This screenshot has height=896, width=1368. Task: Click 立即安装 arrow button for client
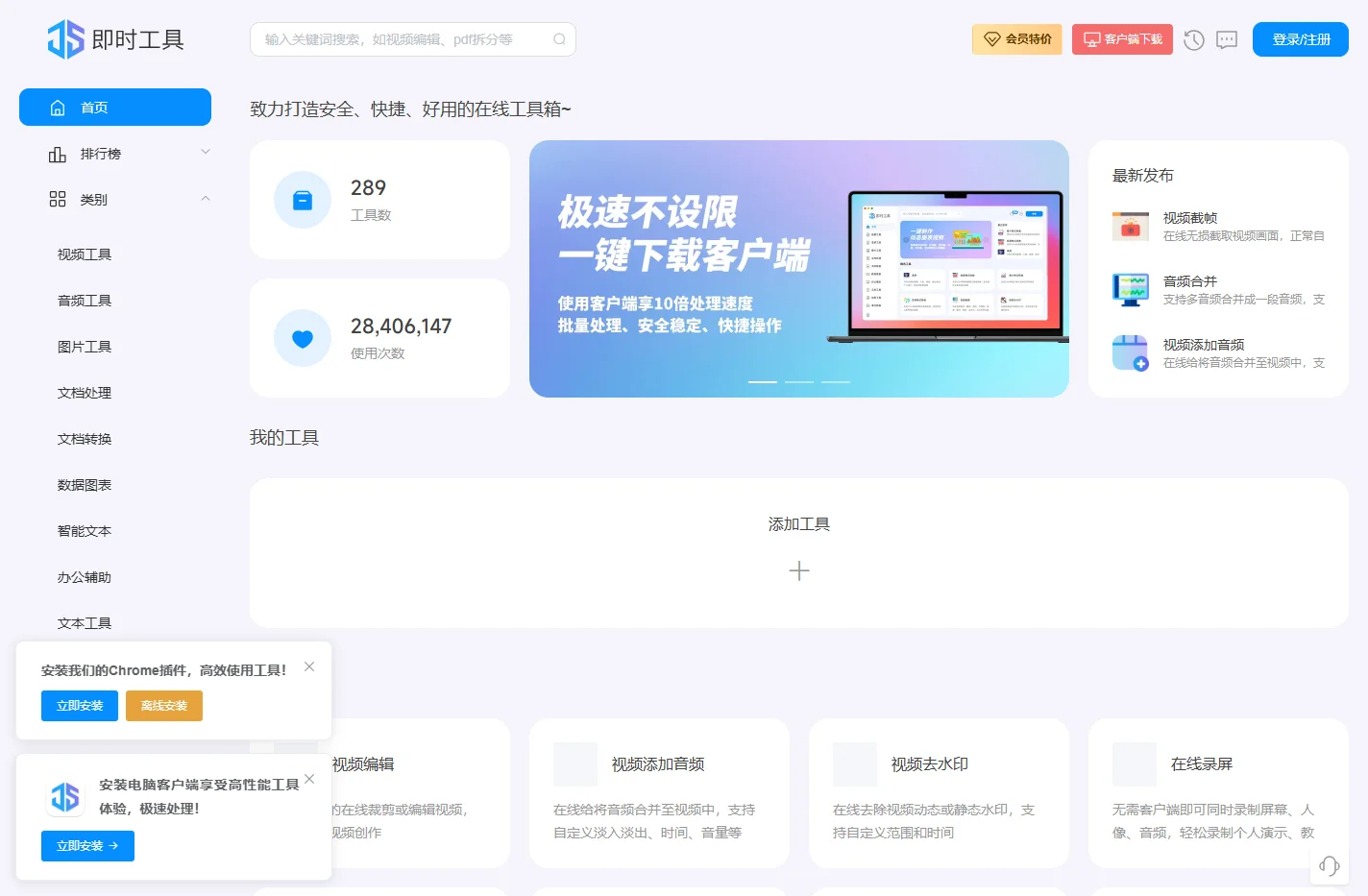point(87,846)
